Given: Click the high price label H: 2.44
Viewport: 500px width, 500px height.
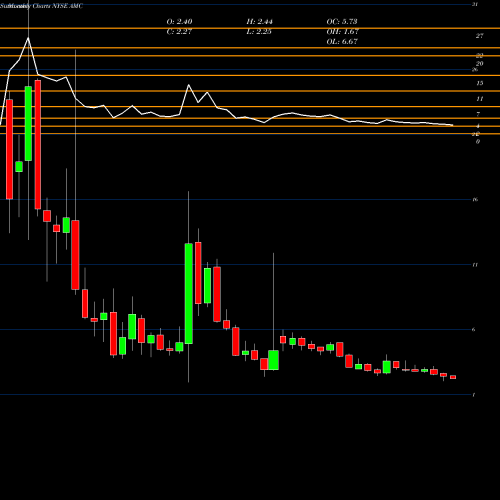Looking at the screenshot, I should (259, 22).
